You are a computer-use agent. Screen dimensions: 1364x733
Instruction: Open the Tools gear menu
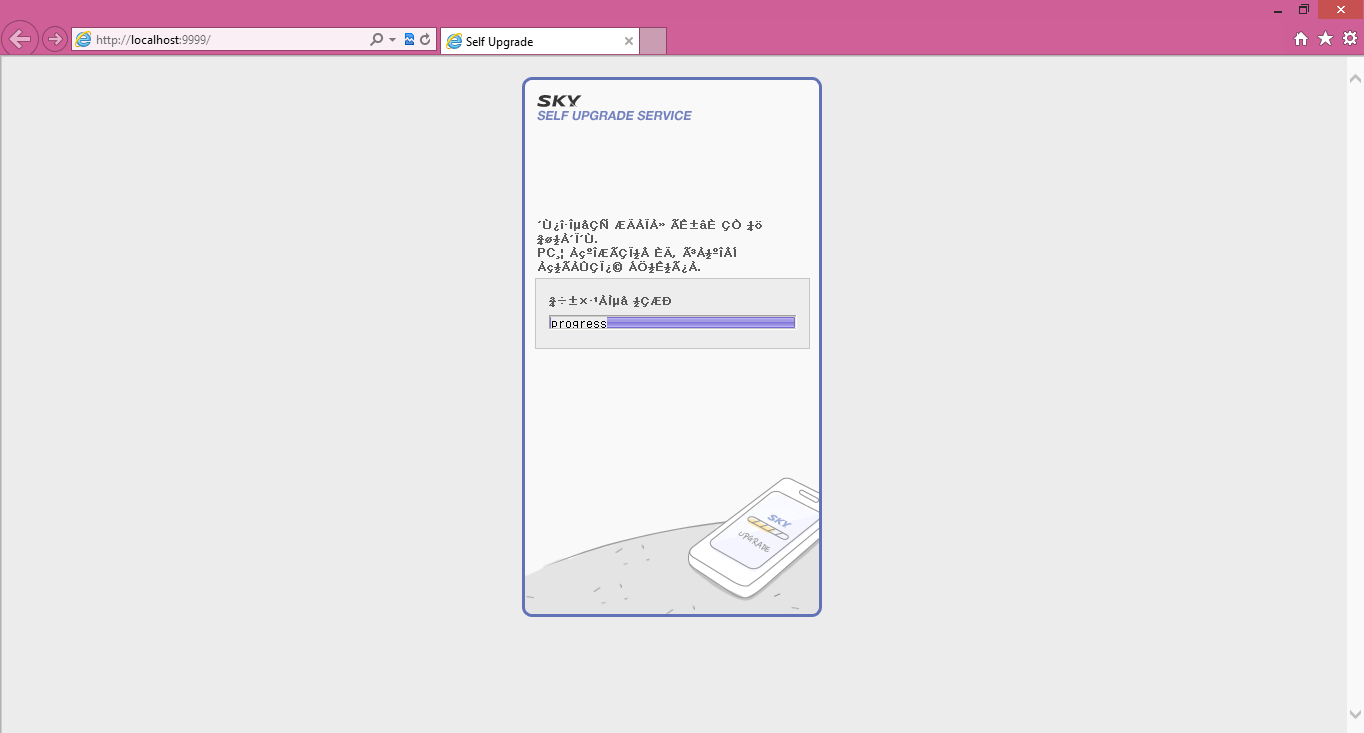tap(1349, 39)
